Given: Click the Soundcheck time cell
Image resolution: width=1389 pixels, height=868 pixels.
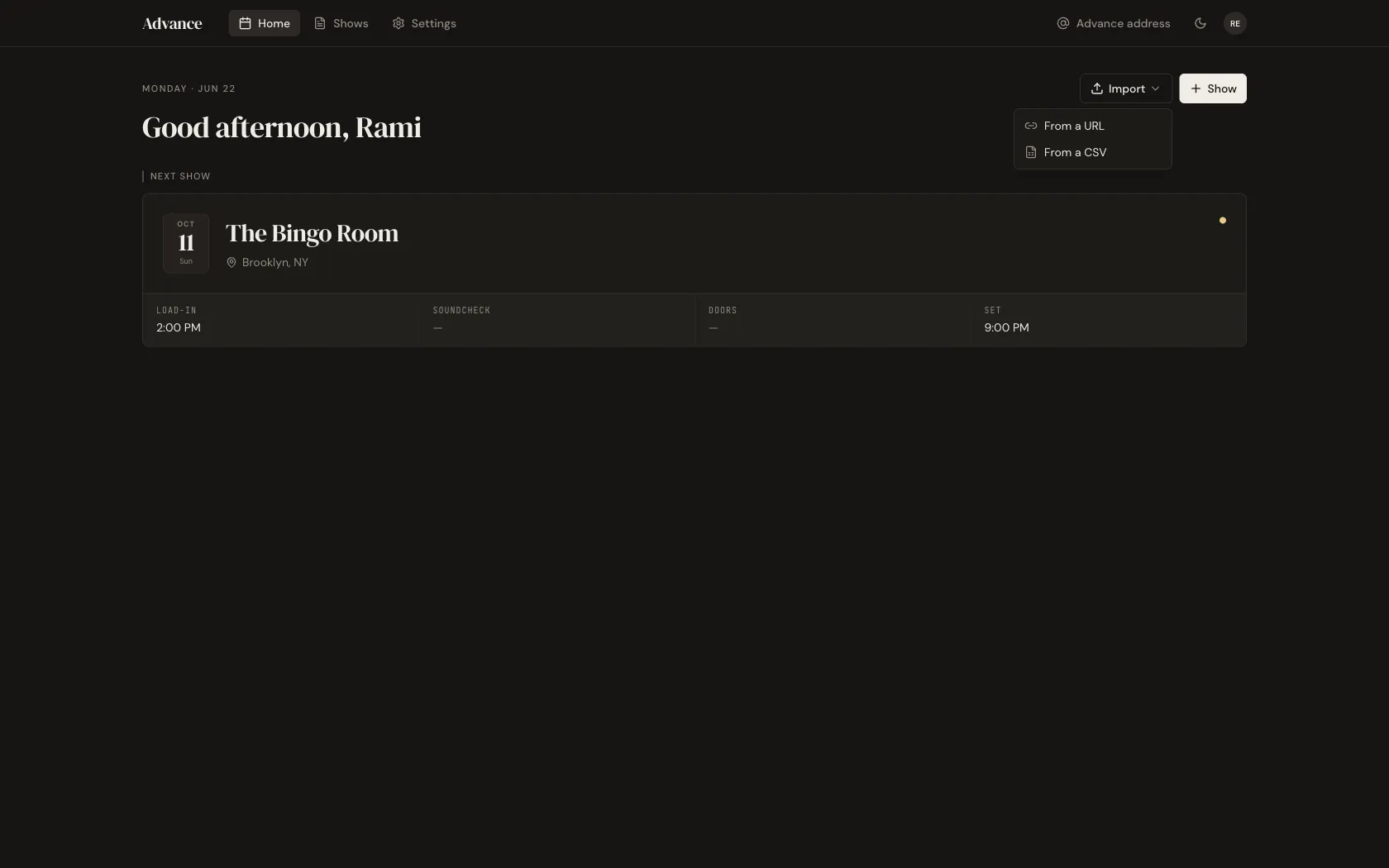Looking at the screenshot, I should [557, 320].
